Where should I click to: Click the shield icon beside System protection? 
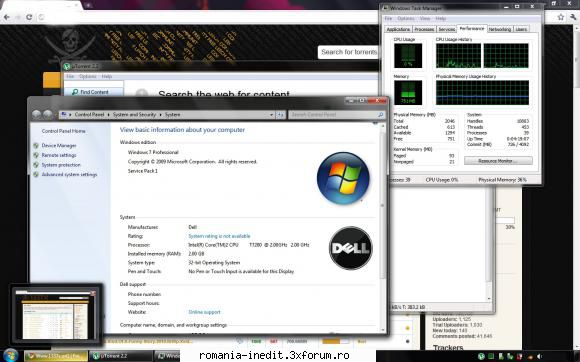(x=36, y=165)
